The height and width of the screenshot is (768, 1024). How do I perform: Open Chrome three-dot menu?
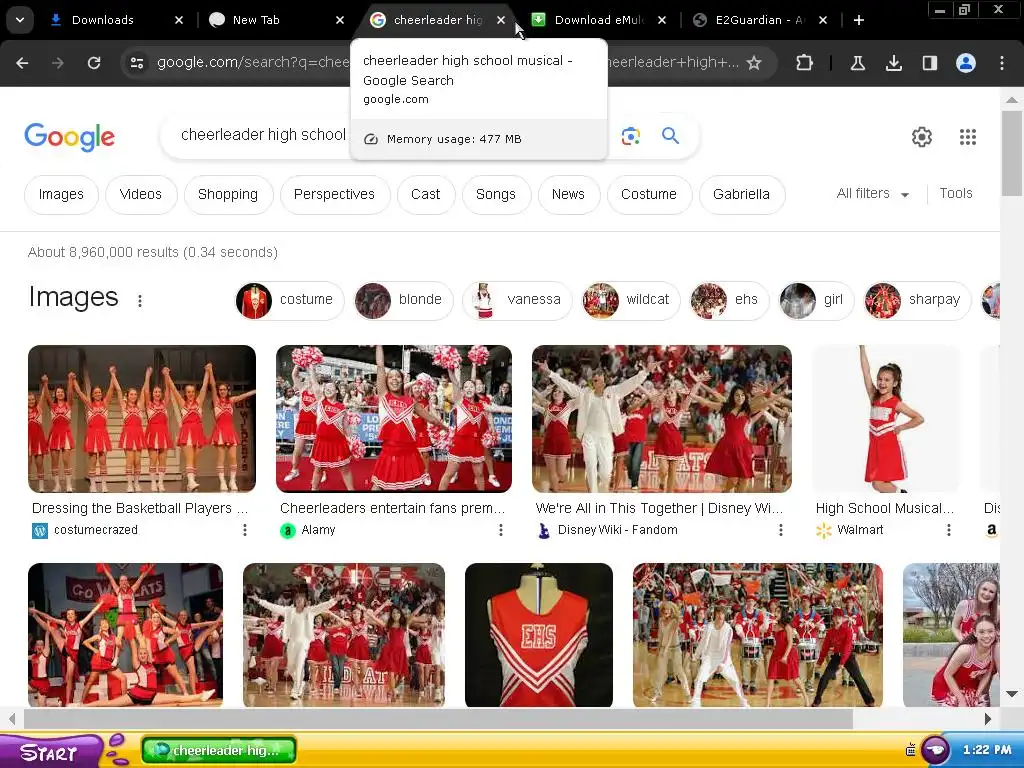click(1002, 63)
